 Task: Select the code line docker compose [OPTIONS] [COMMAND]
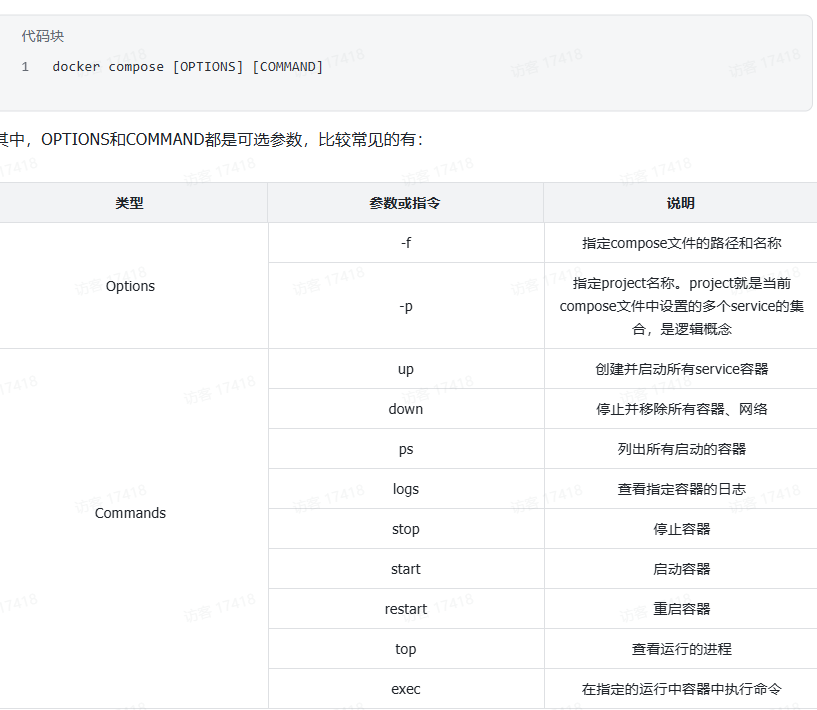click(187, 66)
